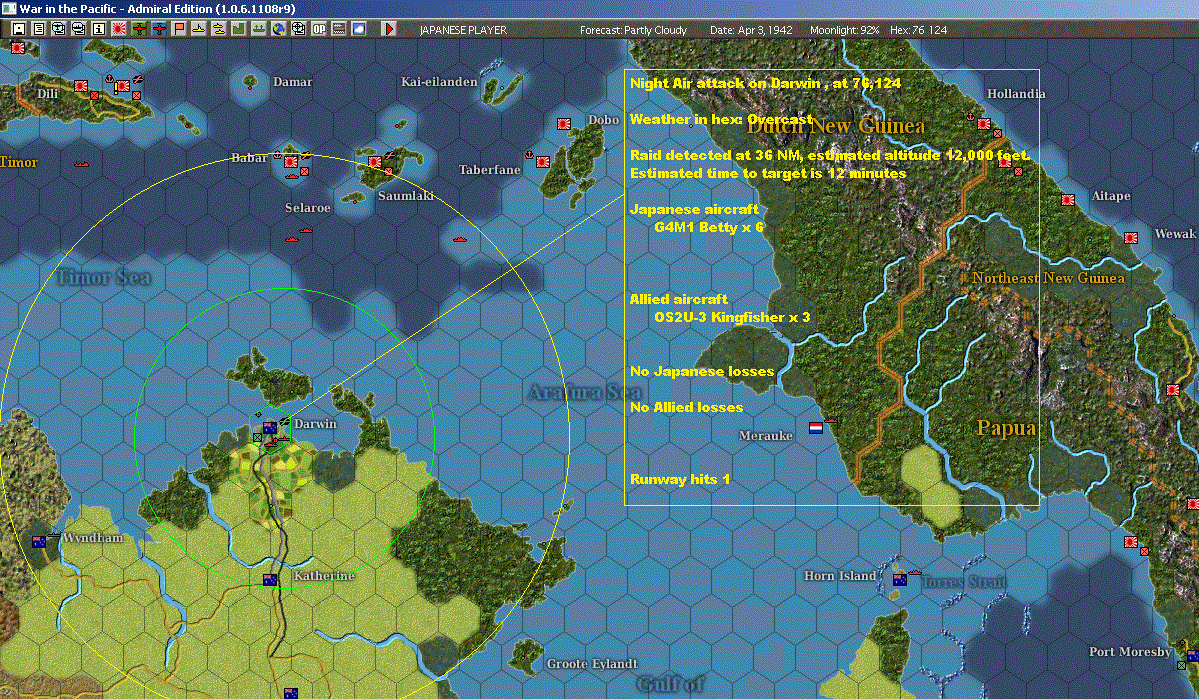Select the Japanese base flag at Wewak

tap(1131, 238)
